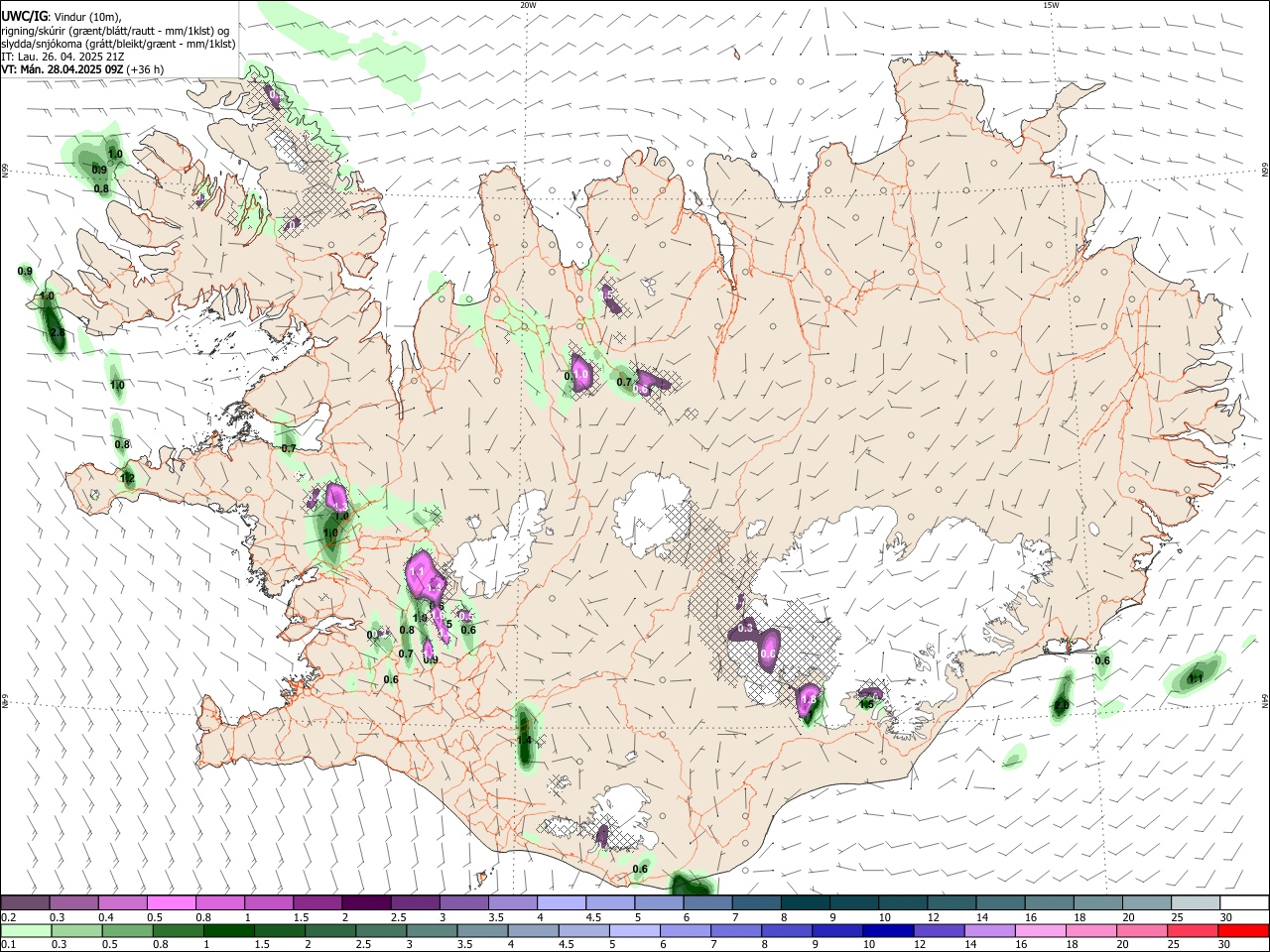Pick the palest green 0.1 swatch in rain legend

click(25, 930)
